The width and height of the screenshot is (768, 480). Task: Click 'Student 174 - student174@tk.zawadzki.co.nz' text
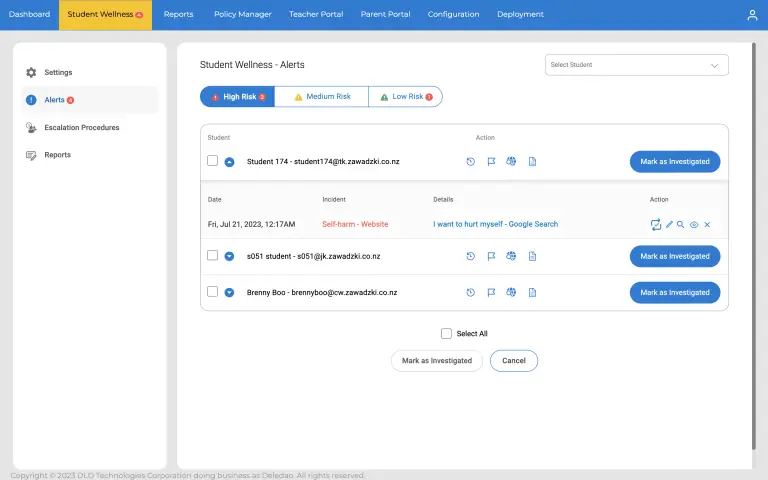pos(323,162)
